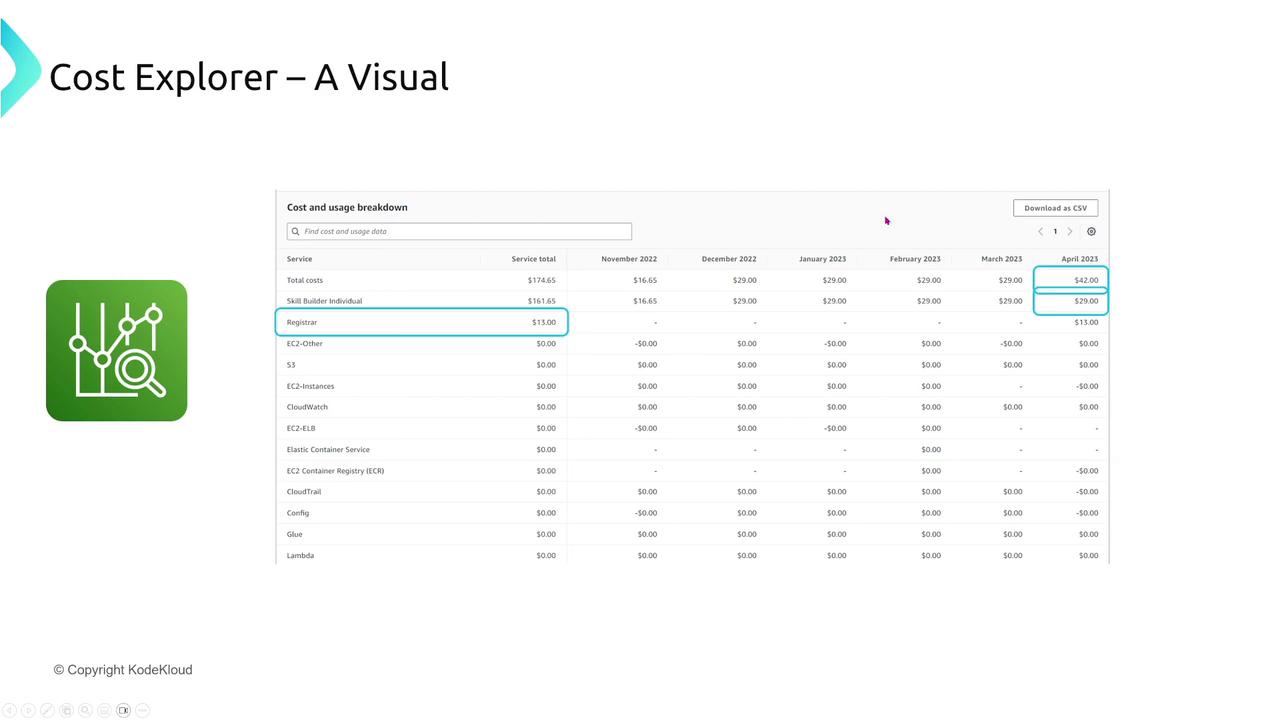Click page number 1 in pagination
Screen dimensions: 1280x720
click(x=1055, y=231)
